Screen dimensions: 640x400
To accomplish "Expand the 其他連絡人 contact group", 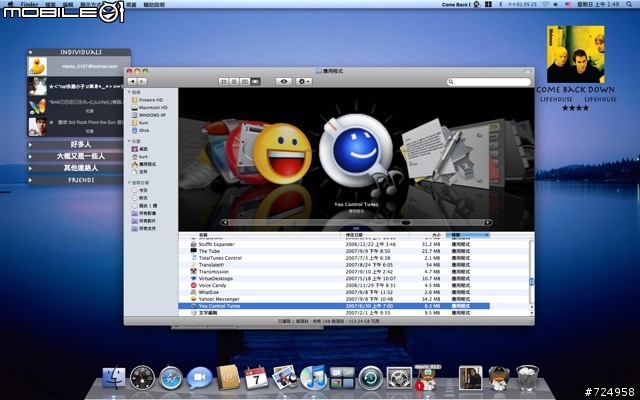I will tap(31, 168).
